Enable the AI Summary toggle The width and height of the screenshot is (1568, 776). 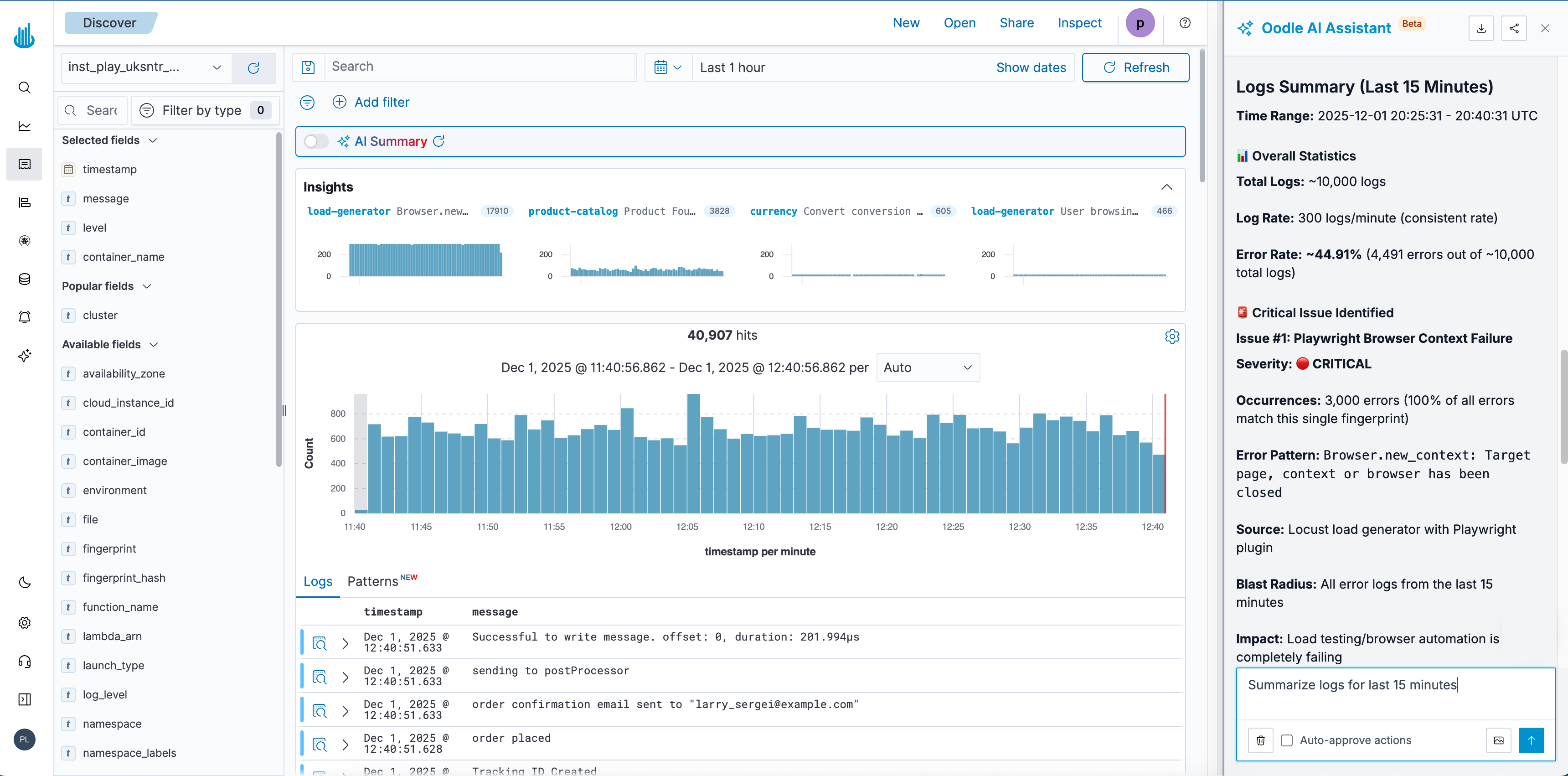[x=316, y=140]
